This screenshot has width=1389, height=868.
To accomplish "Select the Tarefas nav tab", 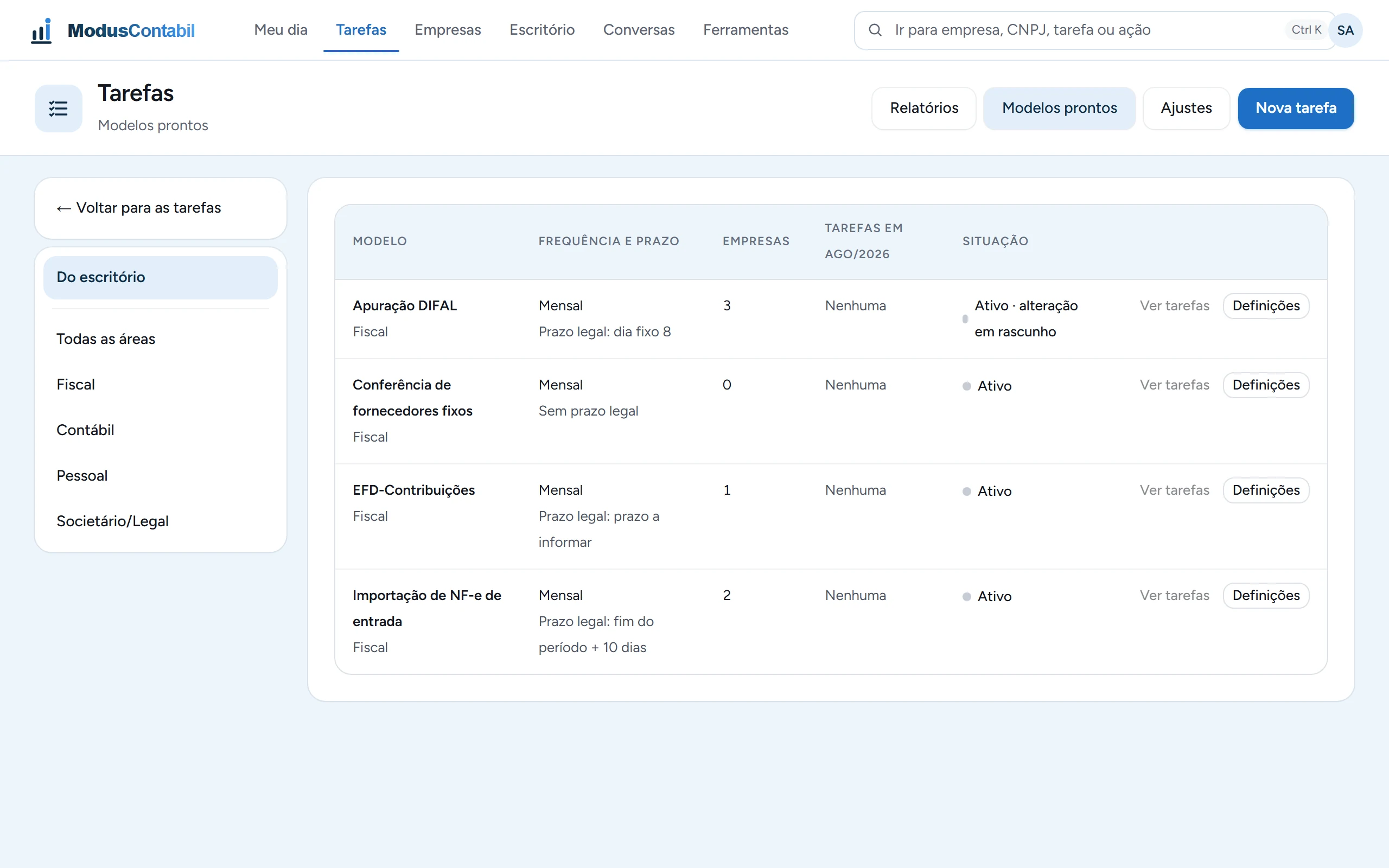I will [361, 30].
